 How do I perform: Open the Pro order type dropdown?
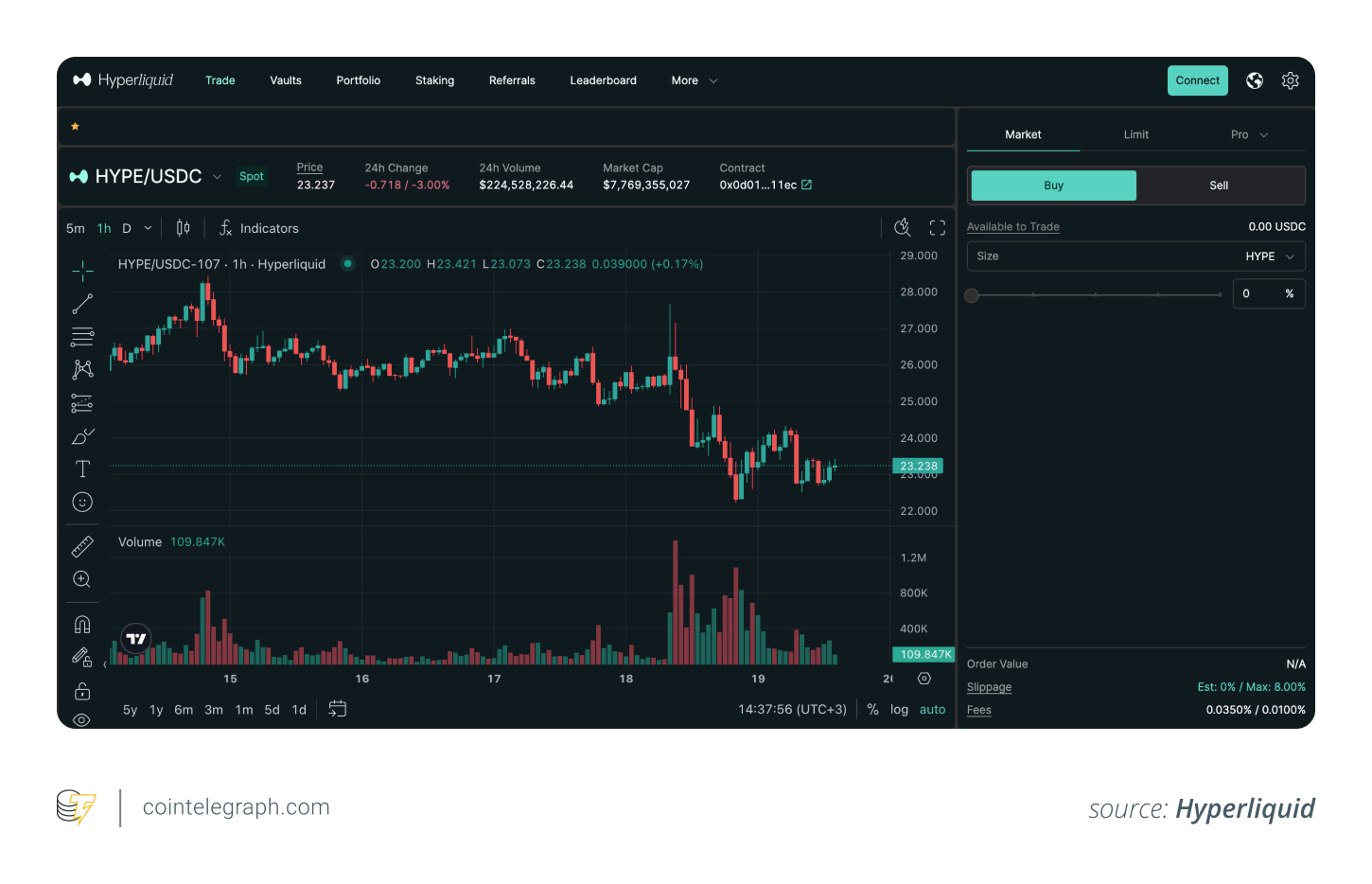1249,134
